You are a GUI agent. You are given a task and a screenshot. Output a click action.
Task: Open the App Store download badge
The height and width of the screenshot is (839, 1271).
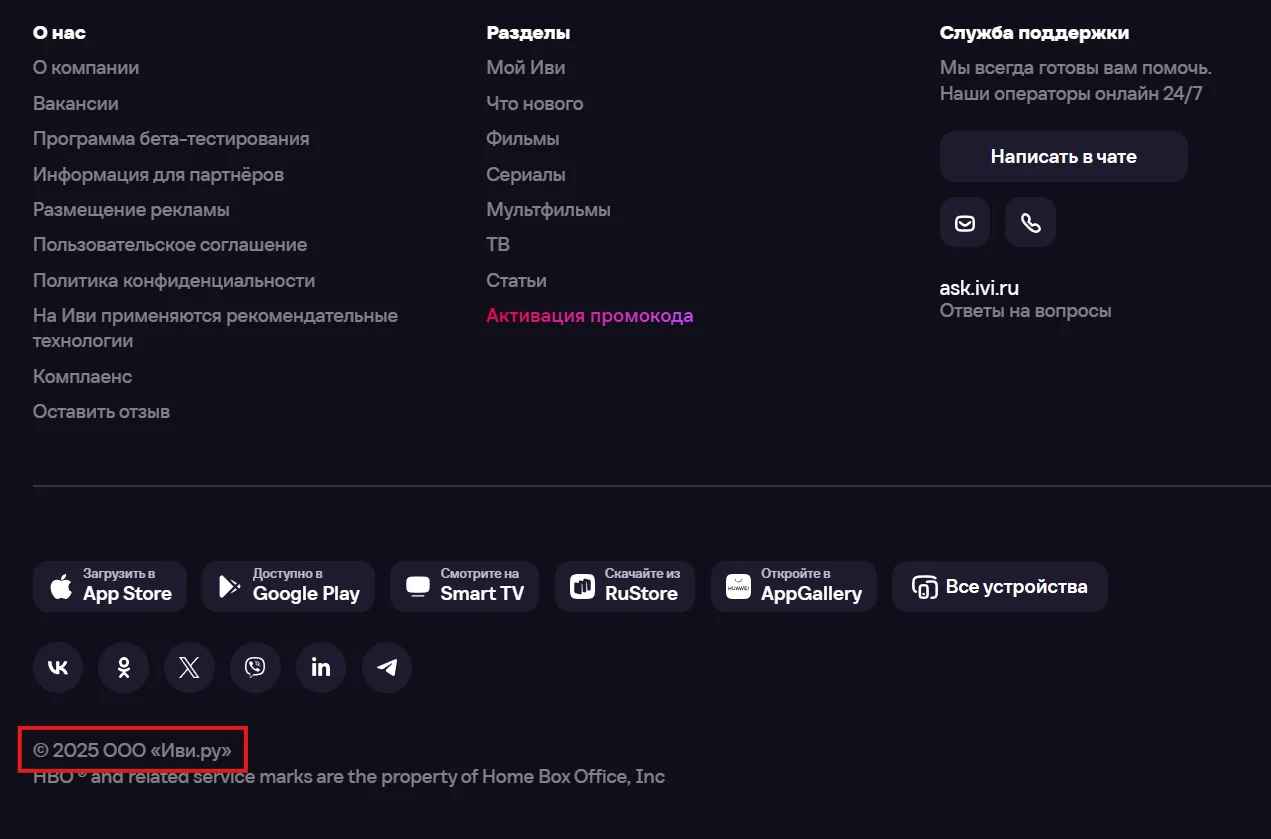pyautogui.click(x=110, y=586)
